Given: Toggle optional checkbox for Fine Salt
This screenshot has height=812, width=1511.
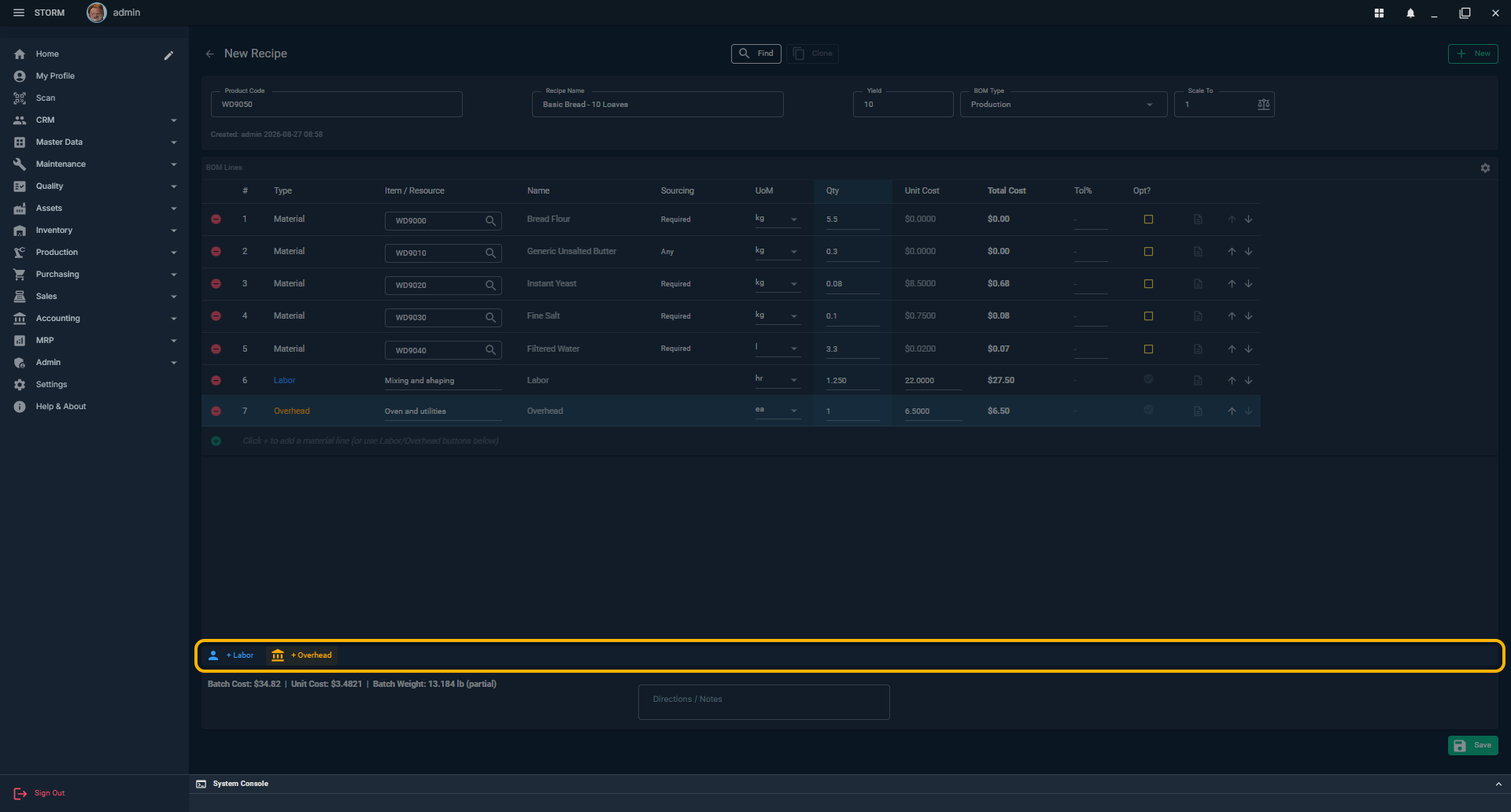Looking at the screenshot, I should pos(1148,316).
